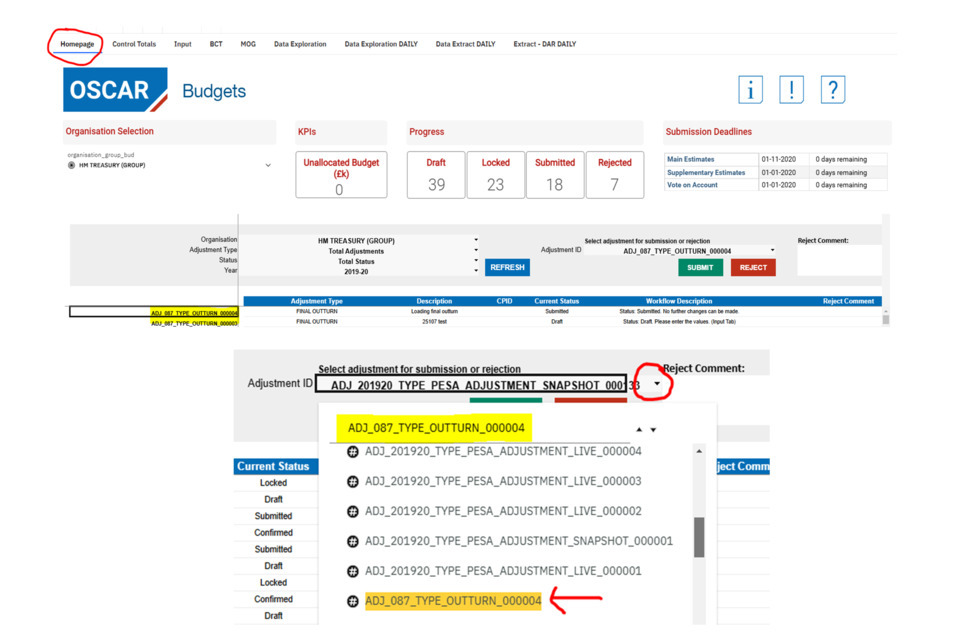
Task: Click search-down arrow in dropdown search box
Action: pos(653,430)
